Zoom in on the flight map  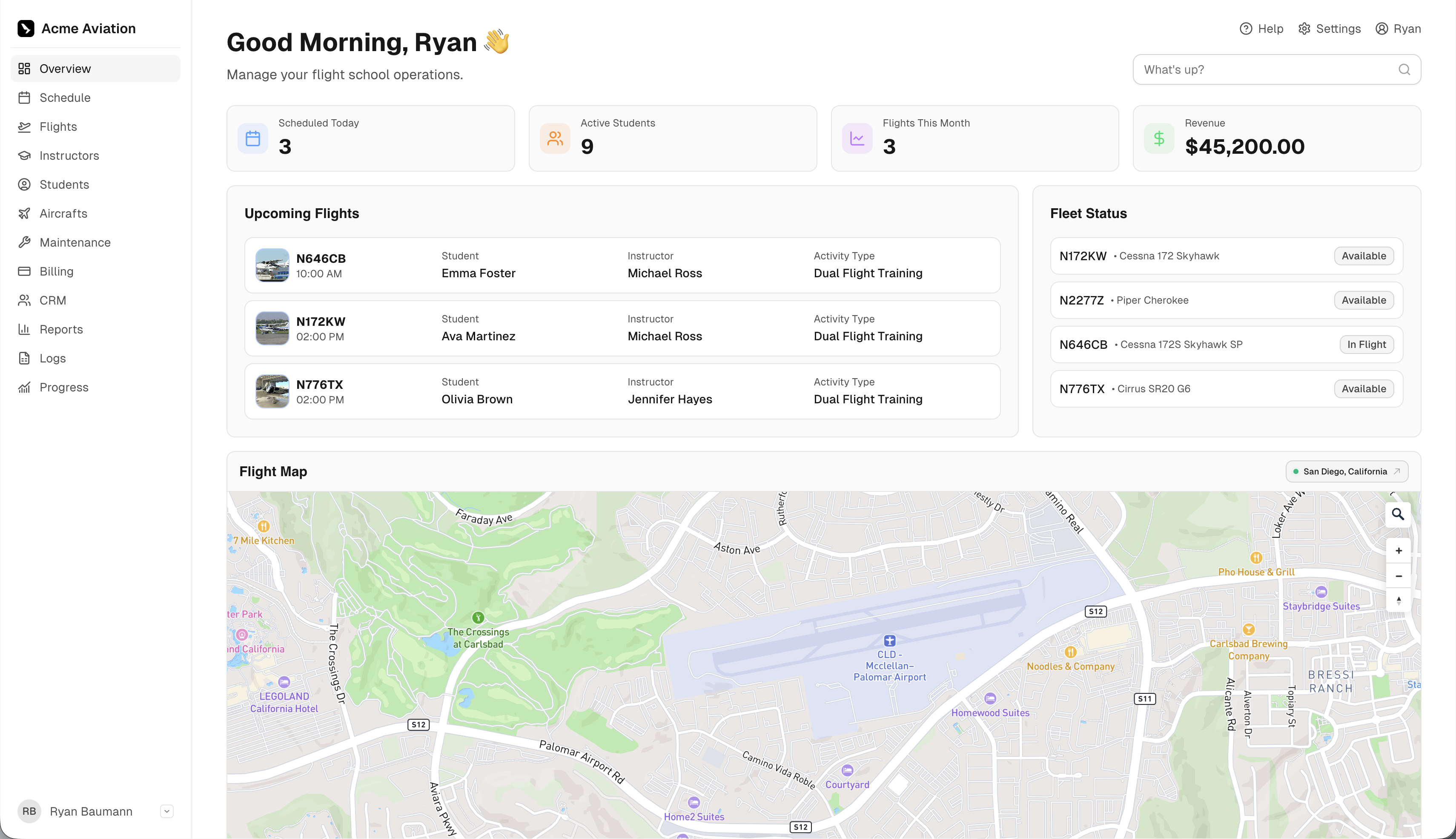[1399, 551]
